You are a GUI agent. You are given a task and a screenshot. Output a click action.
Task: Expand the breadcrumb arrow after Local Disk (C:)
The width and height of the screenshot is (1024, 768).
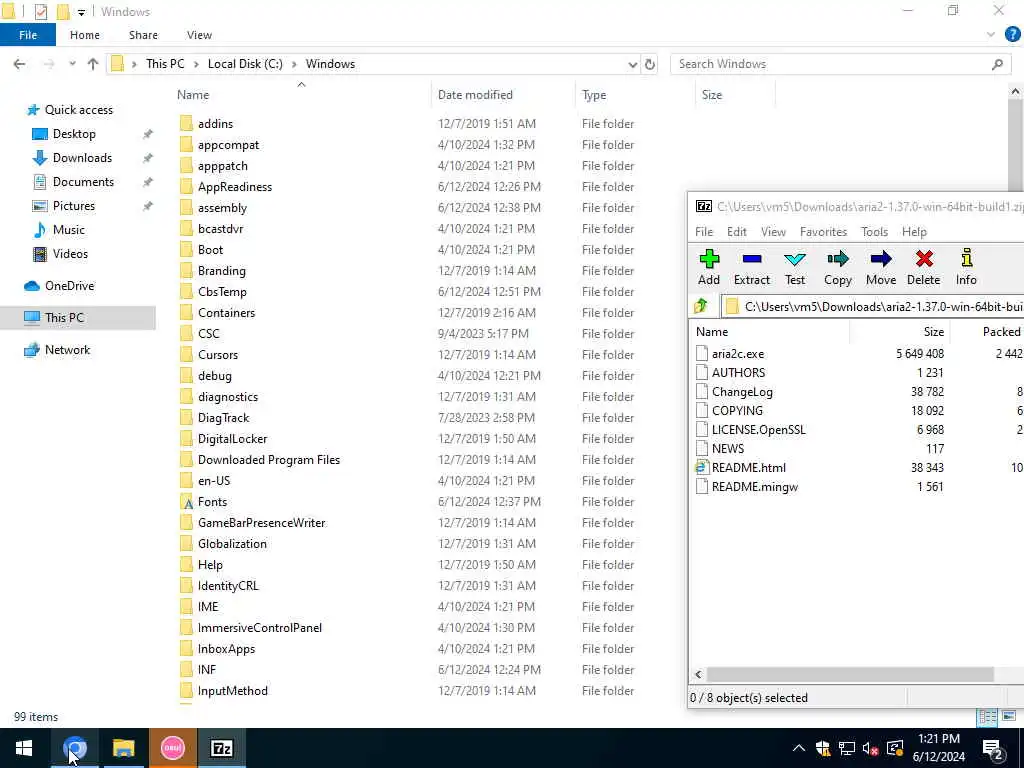coord(295,64)
